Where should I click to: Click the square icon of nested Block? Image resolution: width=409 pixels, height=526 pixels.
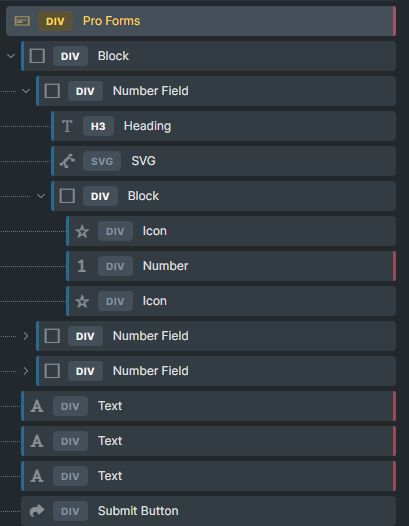(x=67, y=196)
